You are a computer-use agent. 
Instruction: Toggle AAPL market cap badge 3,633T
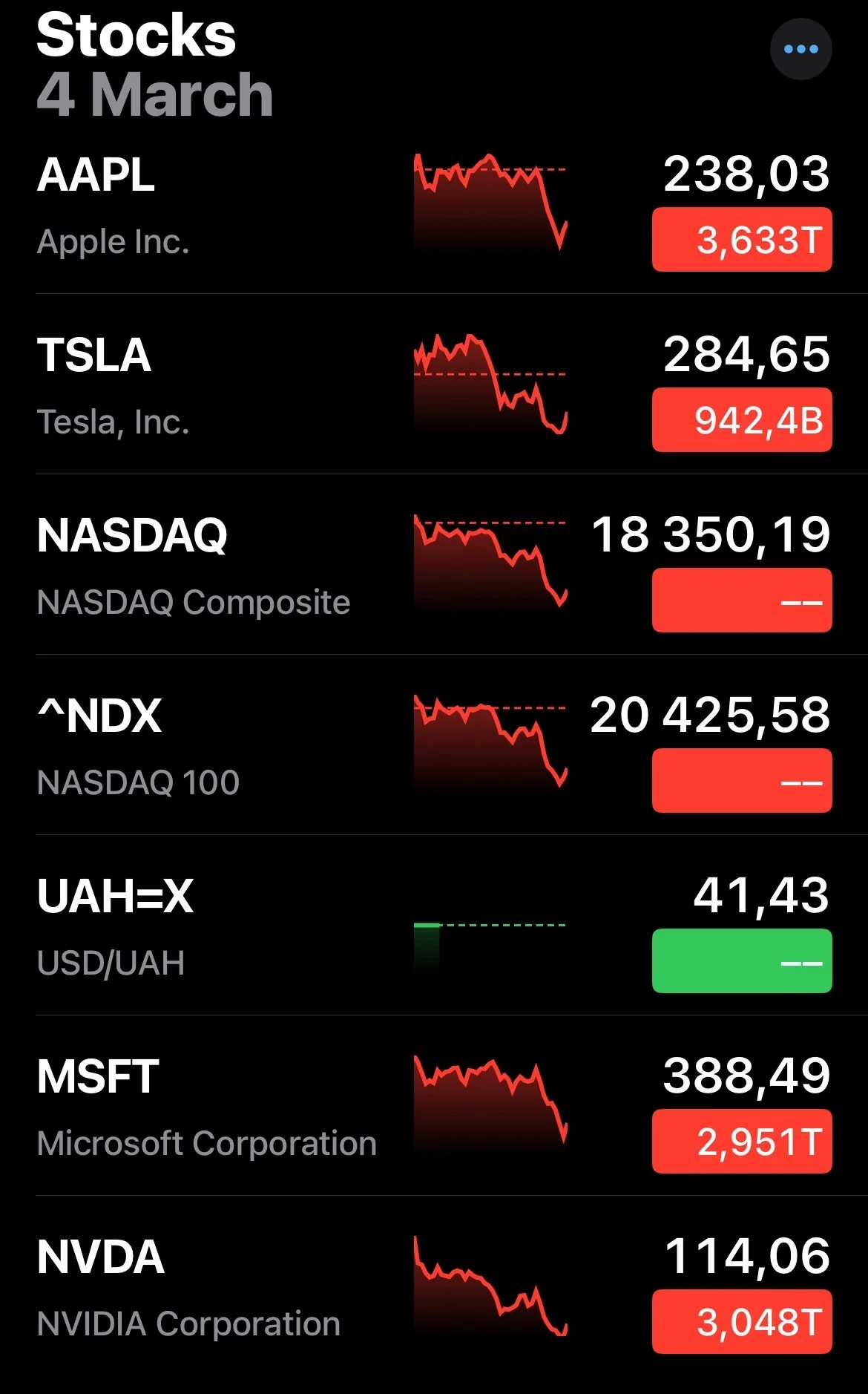741,240
